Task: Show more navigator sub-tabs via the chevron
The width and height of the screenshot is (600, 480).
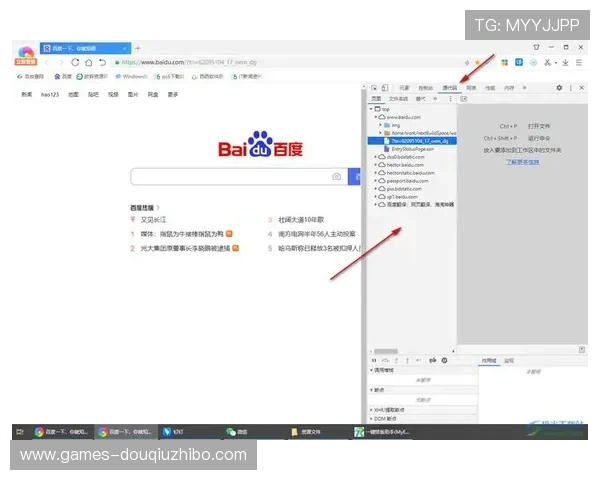Action: pos(435,99)
